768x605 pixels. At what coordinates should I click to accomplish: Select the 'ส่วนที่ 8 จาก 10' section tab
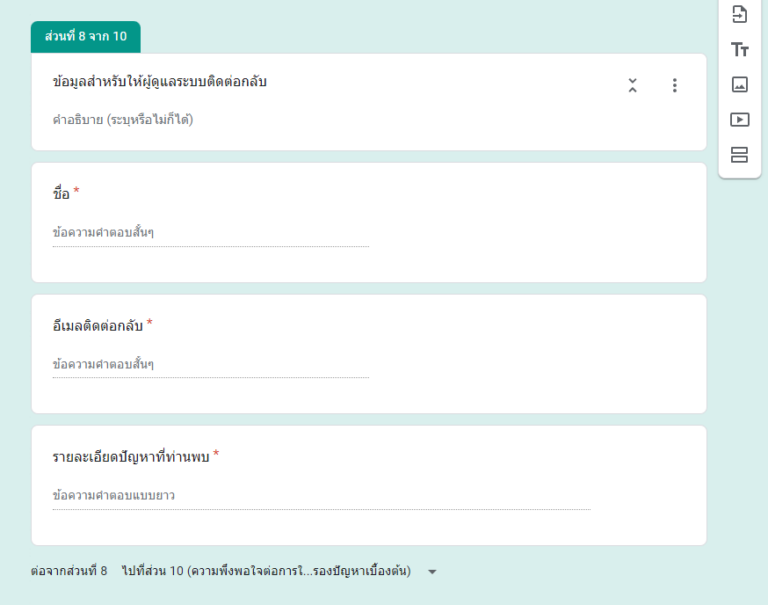tap(85, 37)
